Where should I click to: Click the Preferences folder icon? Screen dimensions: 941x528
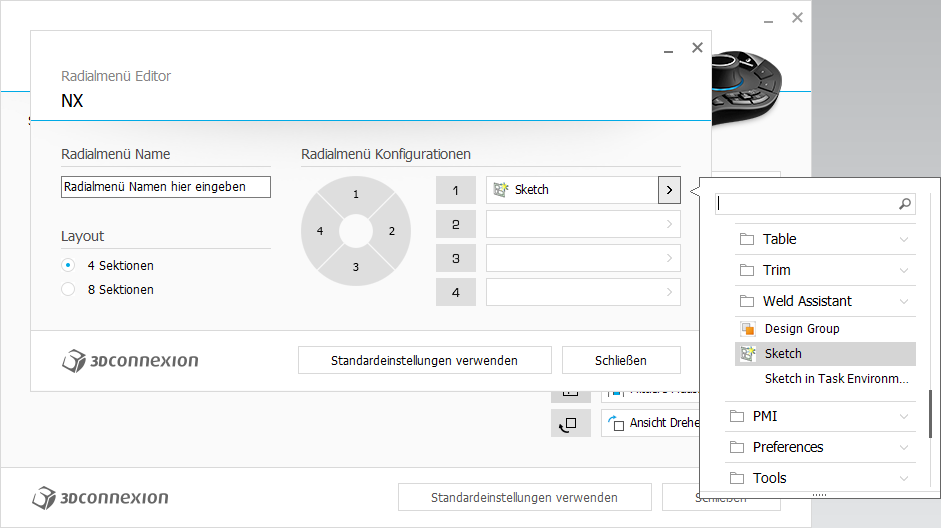click(737, 447)
